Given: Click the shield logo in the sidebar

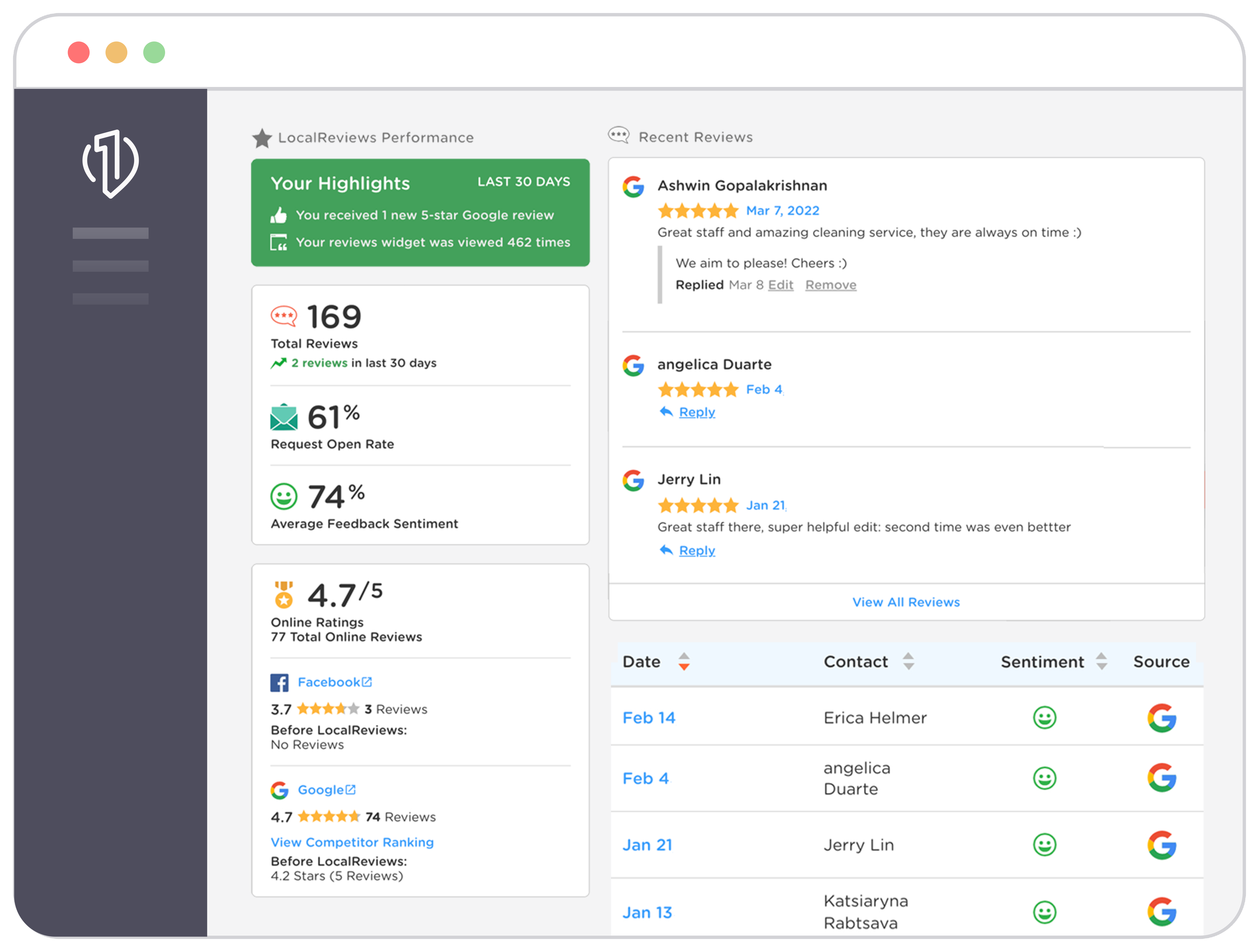Looking at the screenshot, I should (x=111, y=163).
